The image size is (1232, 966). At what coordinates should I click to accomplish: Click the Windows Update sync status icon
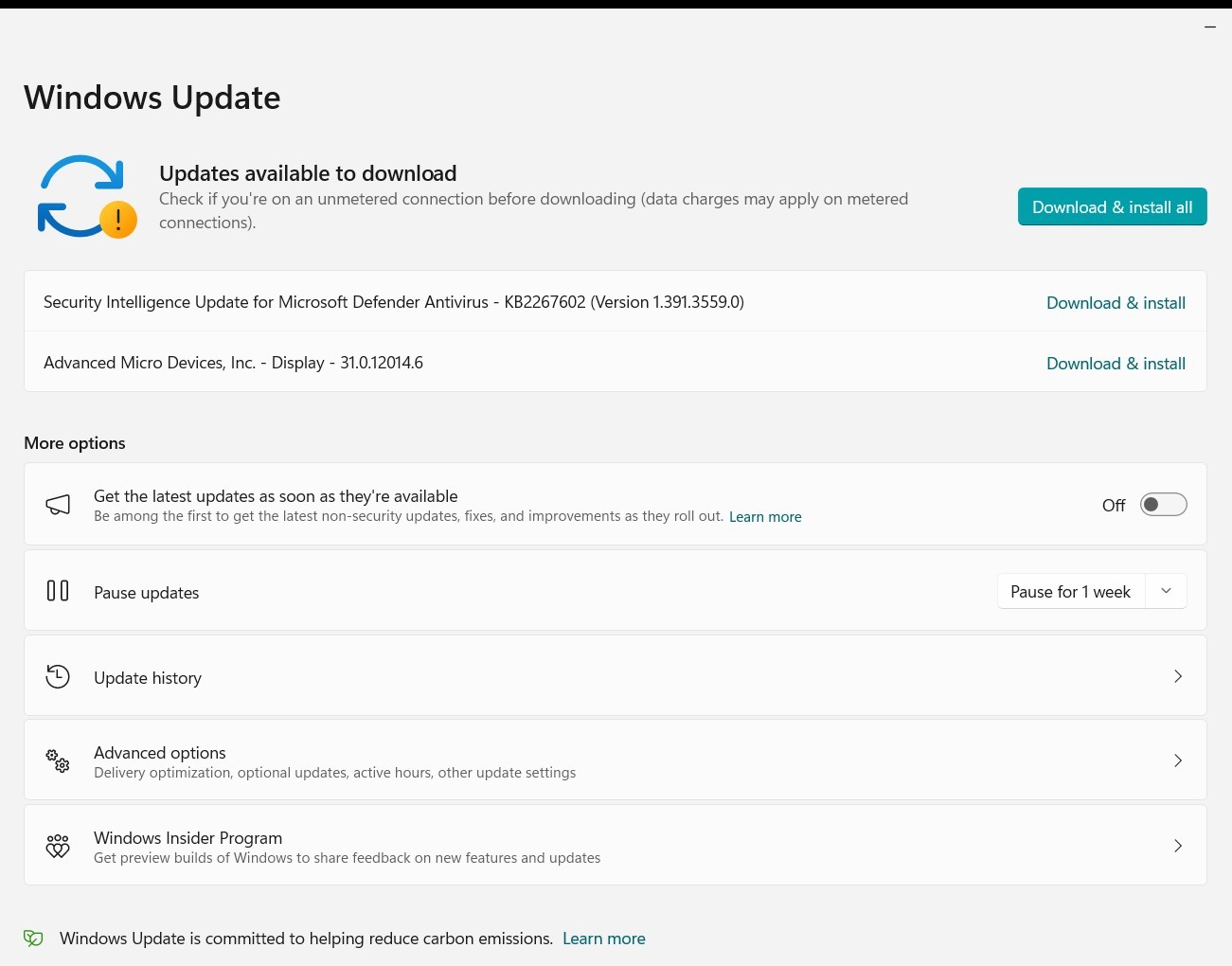pos(87,196)
